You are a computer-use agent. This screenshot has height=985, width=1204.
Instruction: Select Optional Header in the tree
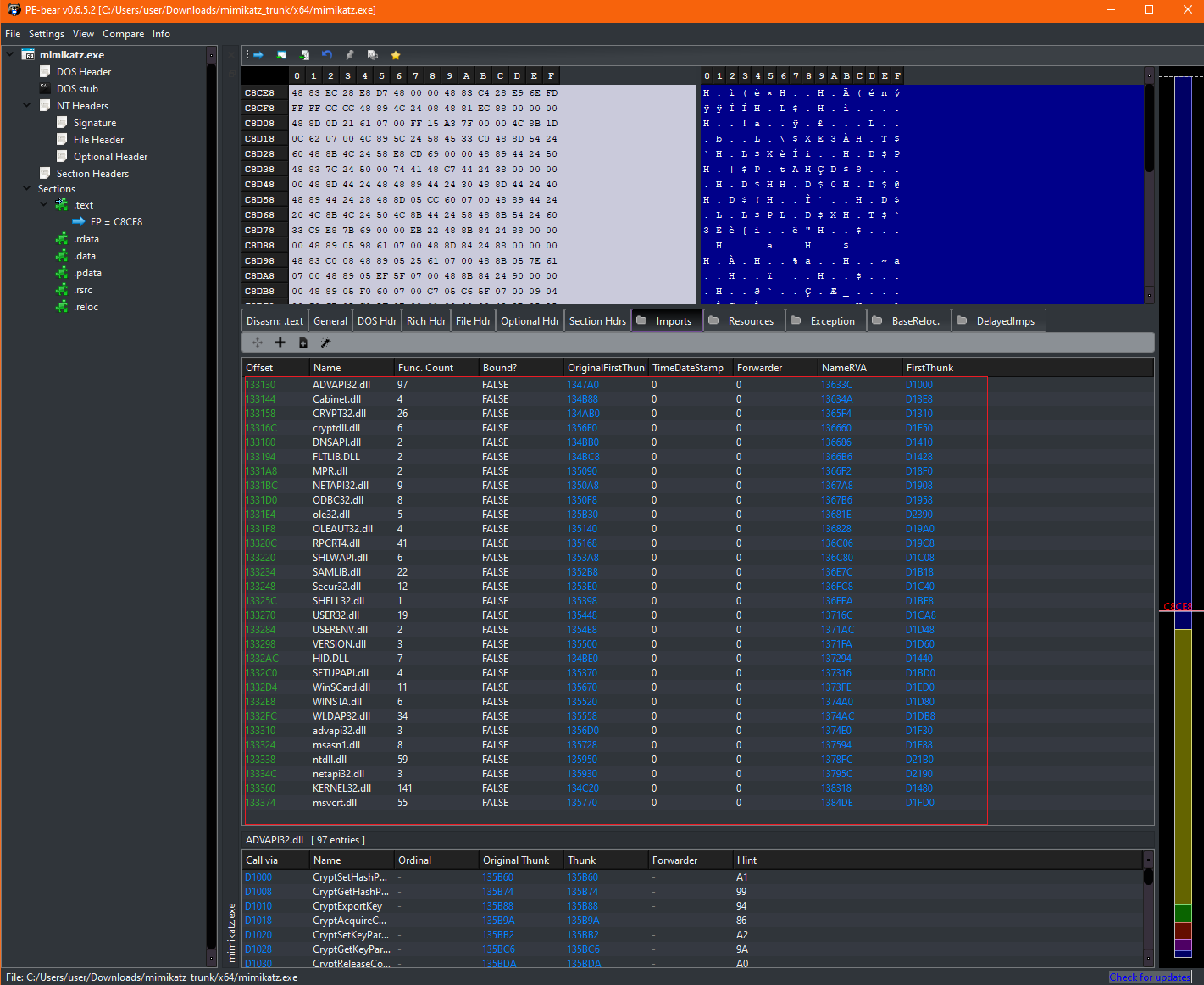110,157
